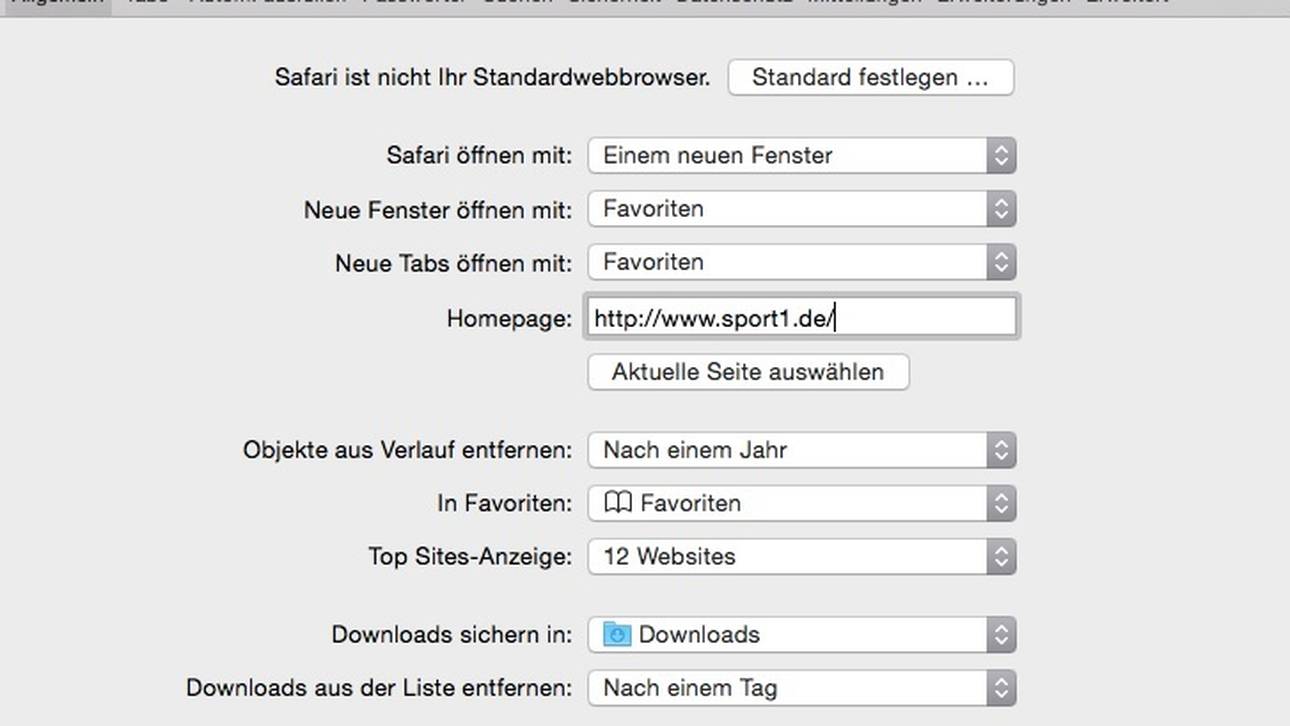Image resolution: width=1290 pixels, height=726 pixels.
Task: Click 'Aktuelle Seite auswählen' button
Action: (748, 372)
